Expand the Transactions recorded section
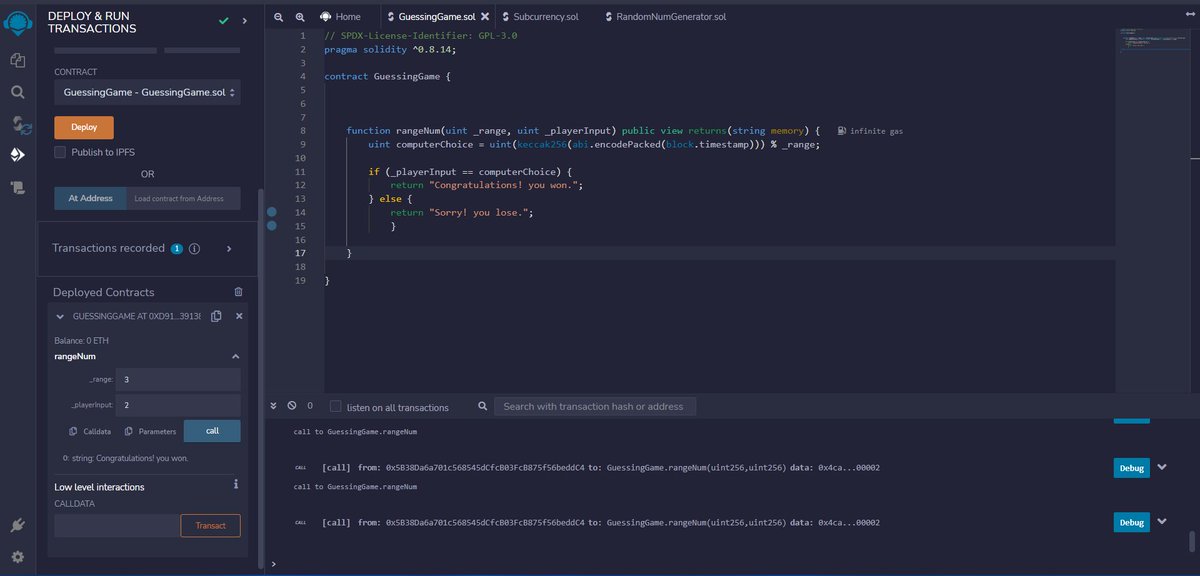The width and height of the screenshot is (1200, 576). 229,248
